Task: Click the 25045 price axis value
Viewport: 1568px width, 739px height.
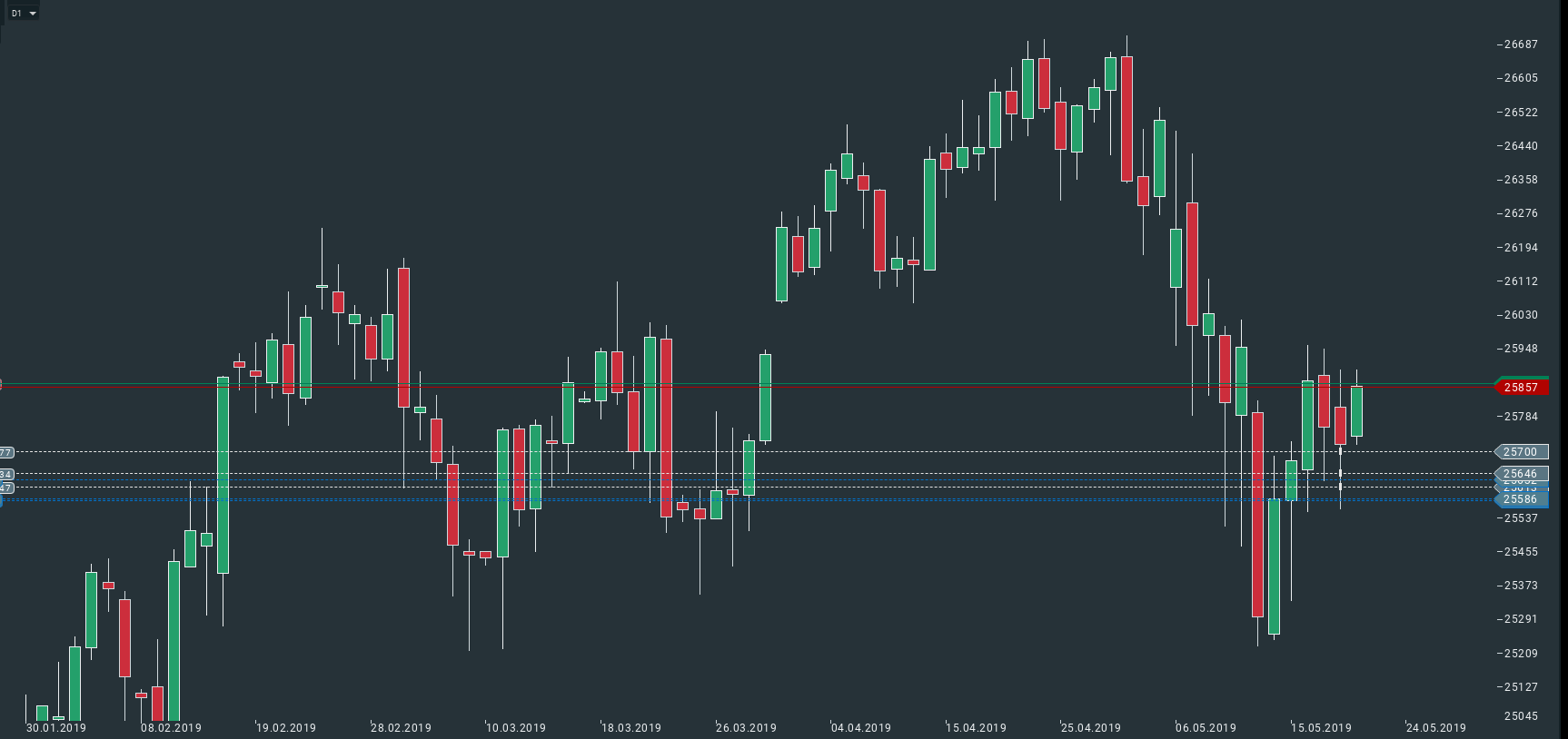Action: click(1522, 716)
